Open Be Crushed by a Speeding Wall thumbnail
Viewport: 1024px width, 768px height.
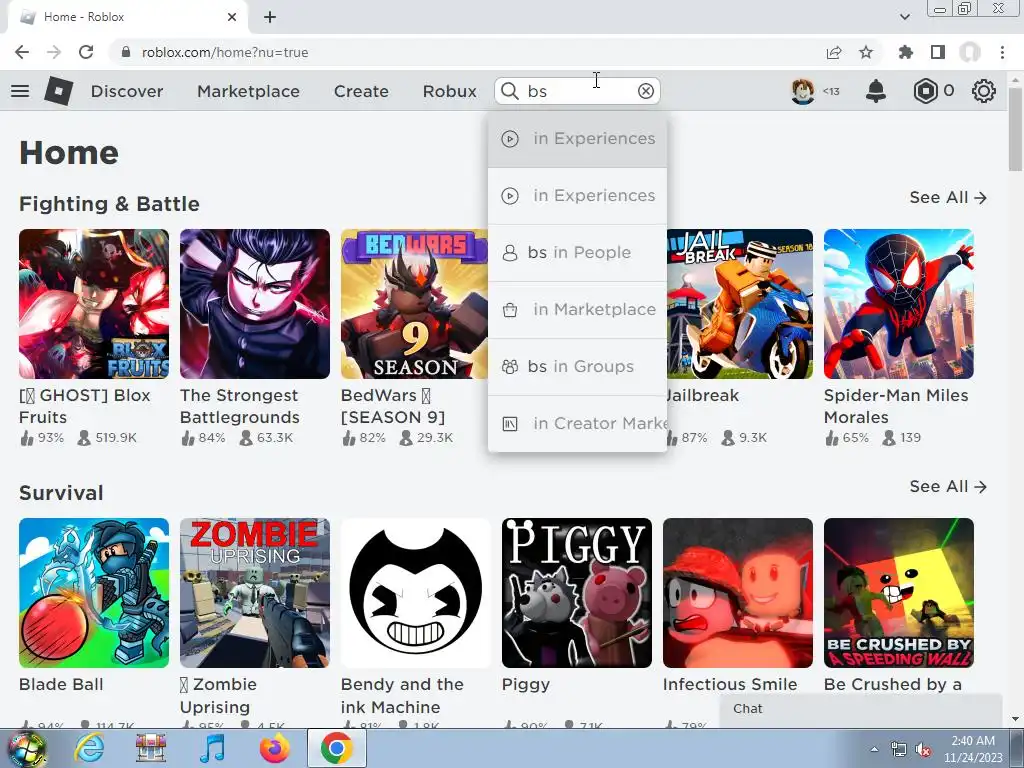tap(899, 593)
